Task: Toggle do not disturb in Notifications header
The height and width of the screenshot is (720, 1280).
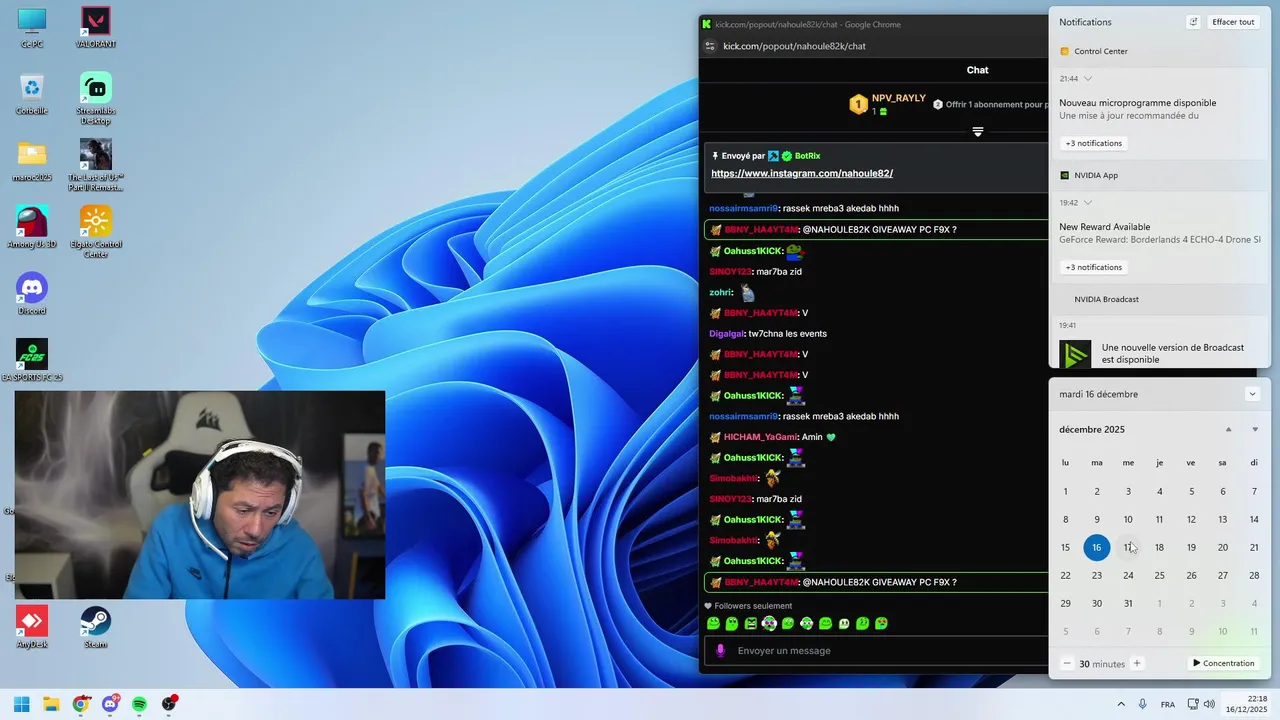Action: click(1193, 22)
